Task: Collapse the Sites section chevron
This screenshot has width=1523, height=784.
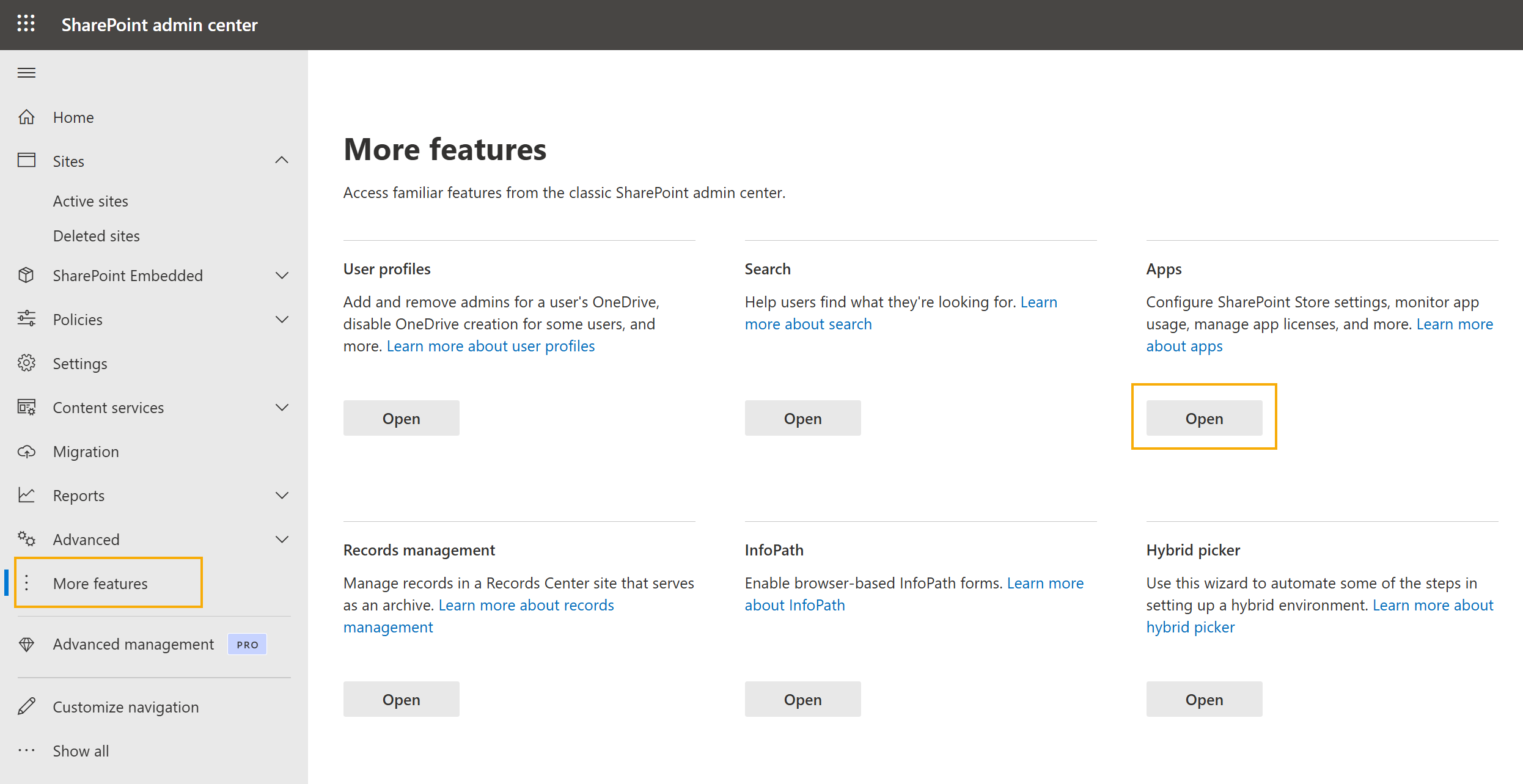Action: (x=282, y=159)
